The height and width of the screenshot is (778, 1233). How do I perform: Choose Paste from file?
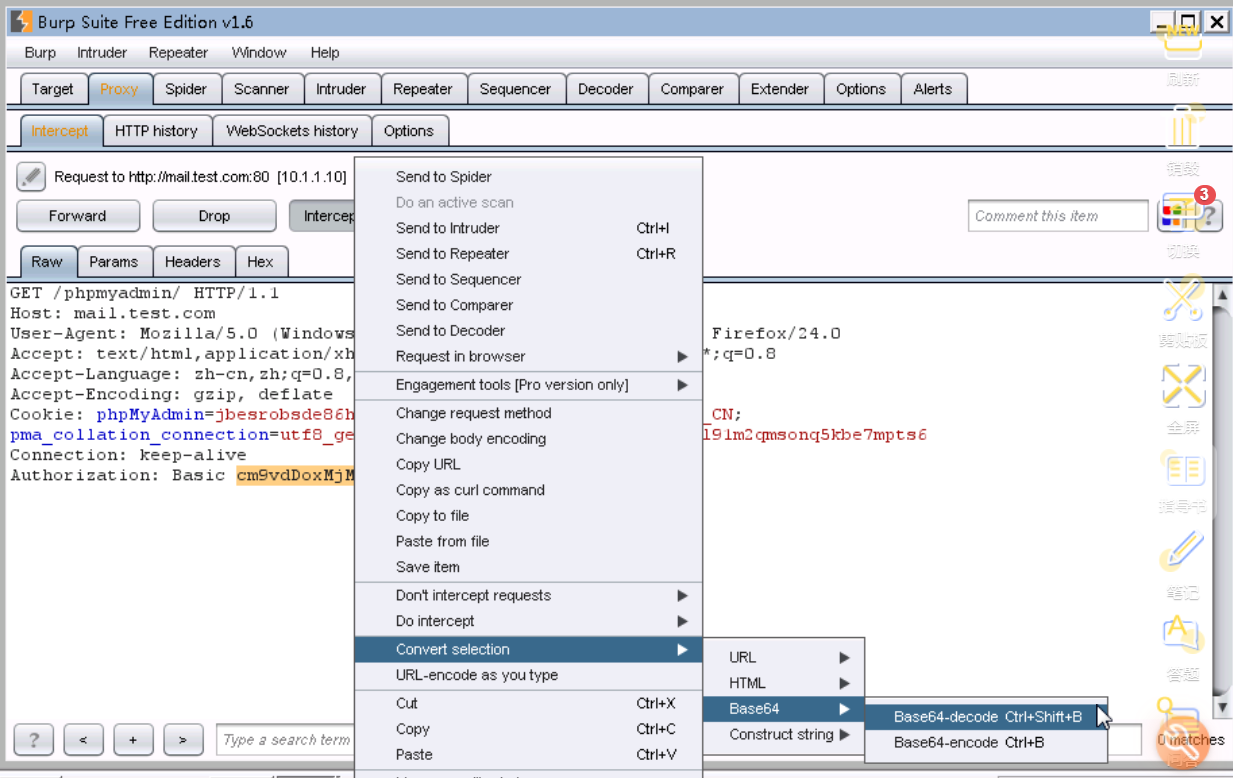click(529, 541)
